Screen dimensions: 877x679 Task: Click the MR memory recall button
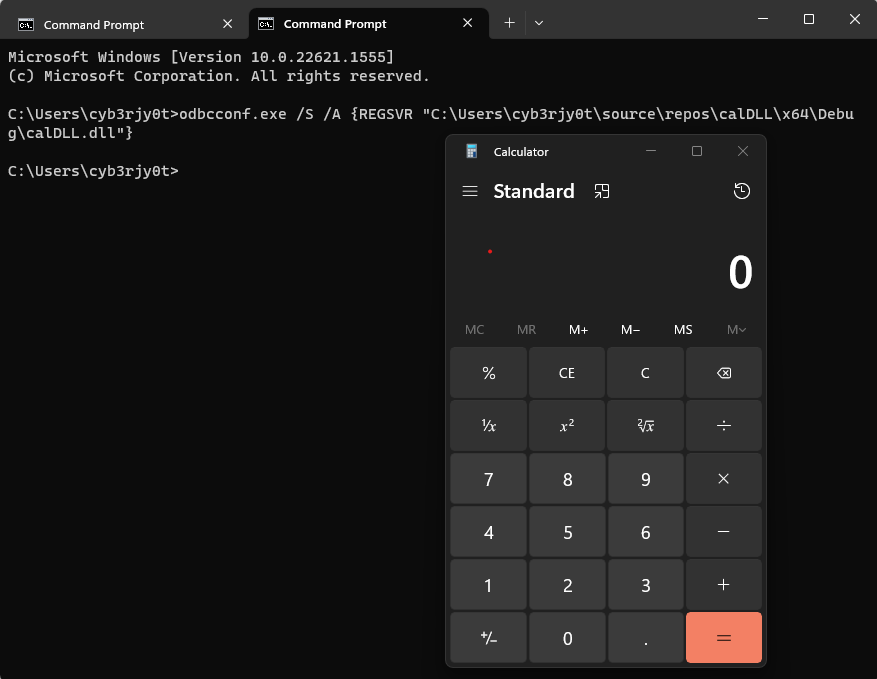tap(526, 329)
